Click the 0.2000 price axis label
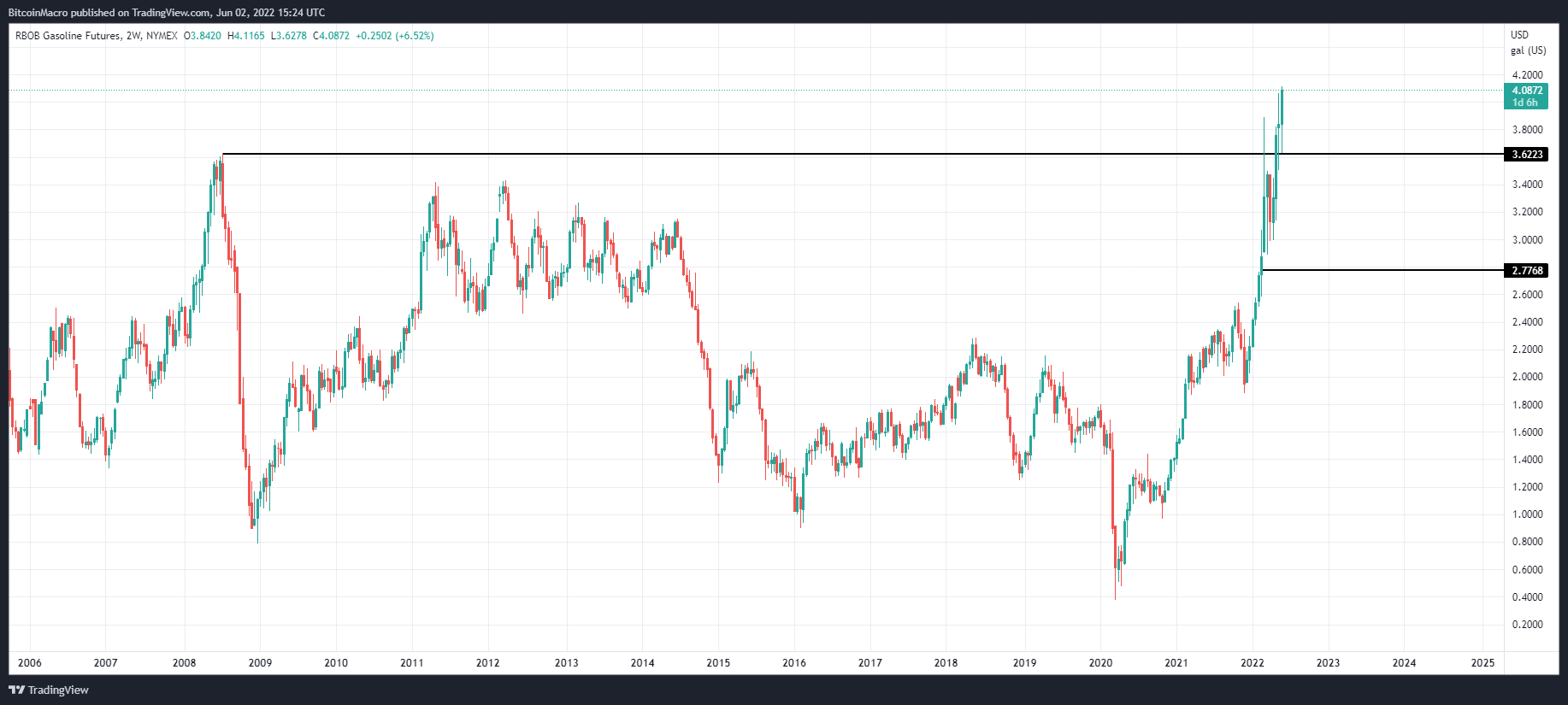The height and width of the screenshot is (705, 1568). (x=1527, y=625)
